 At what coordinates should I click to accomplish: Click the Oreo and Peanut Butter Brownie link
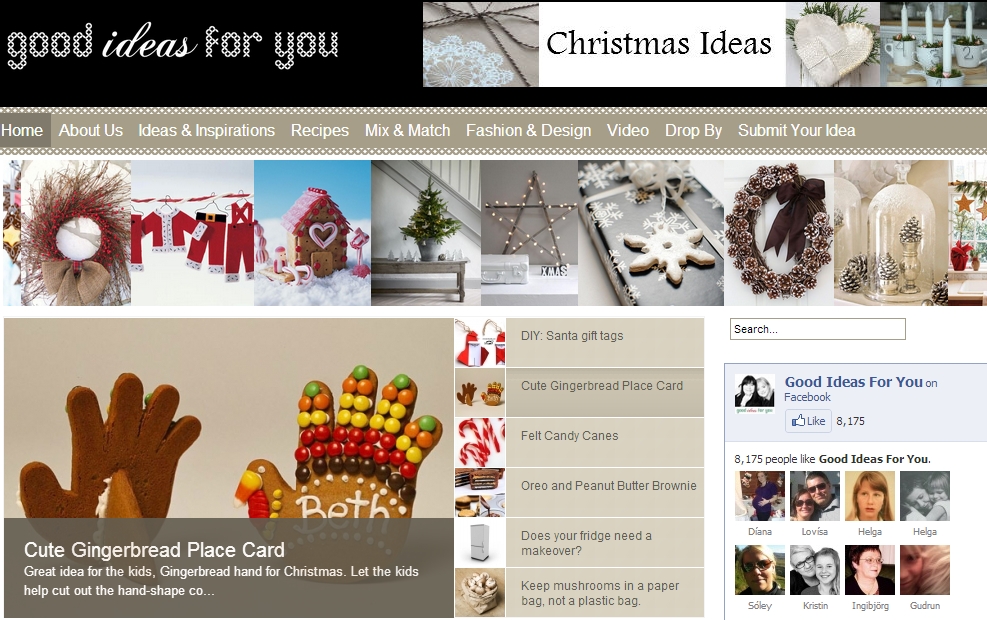coord(609,486)
